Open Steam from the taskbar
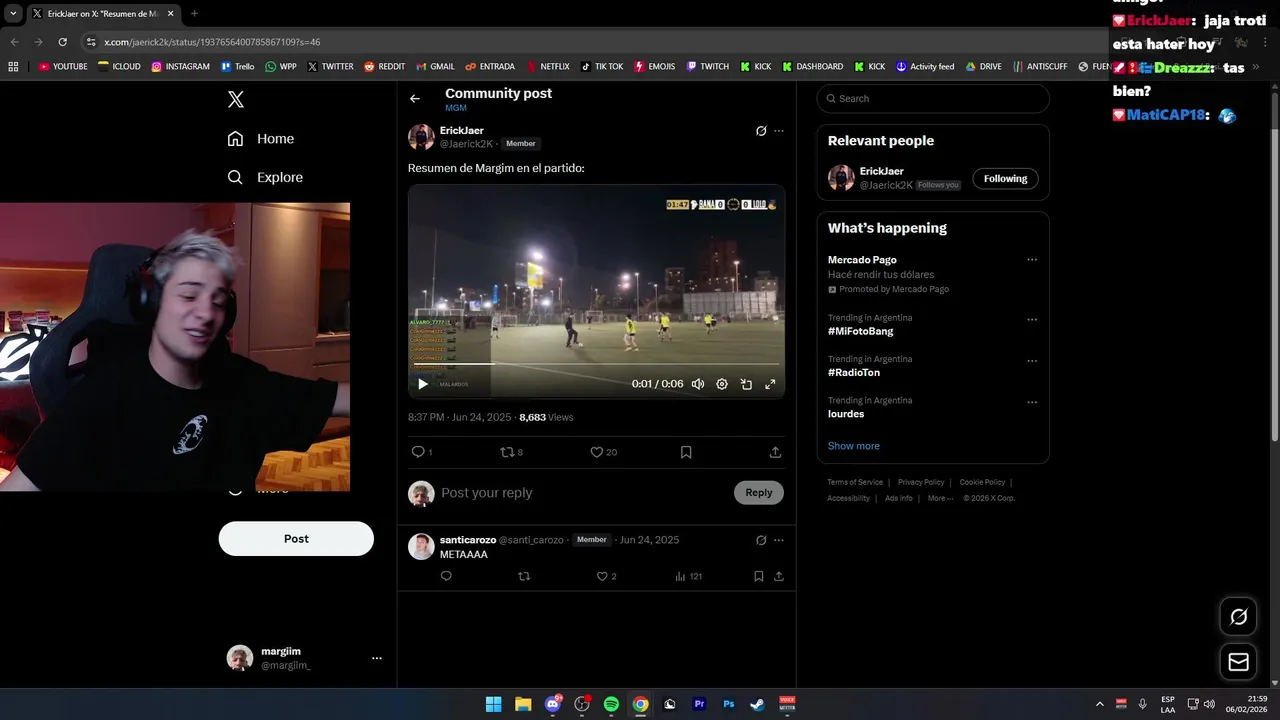This screenshot has width=1280, height=720. (758, 704)
